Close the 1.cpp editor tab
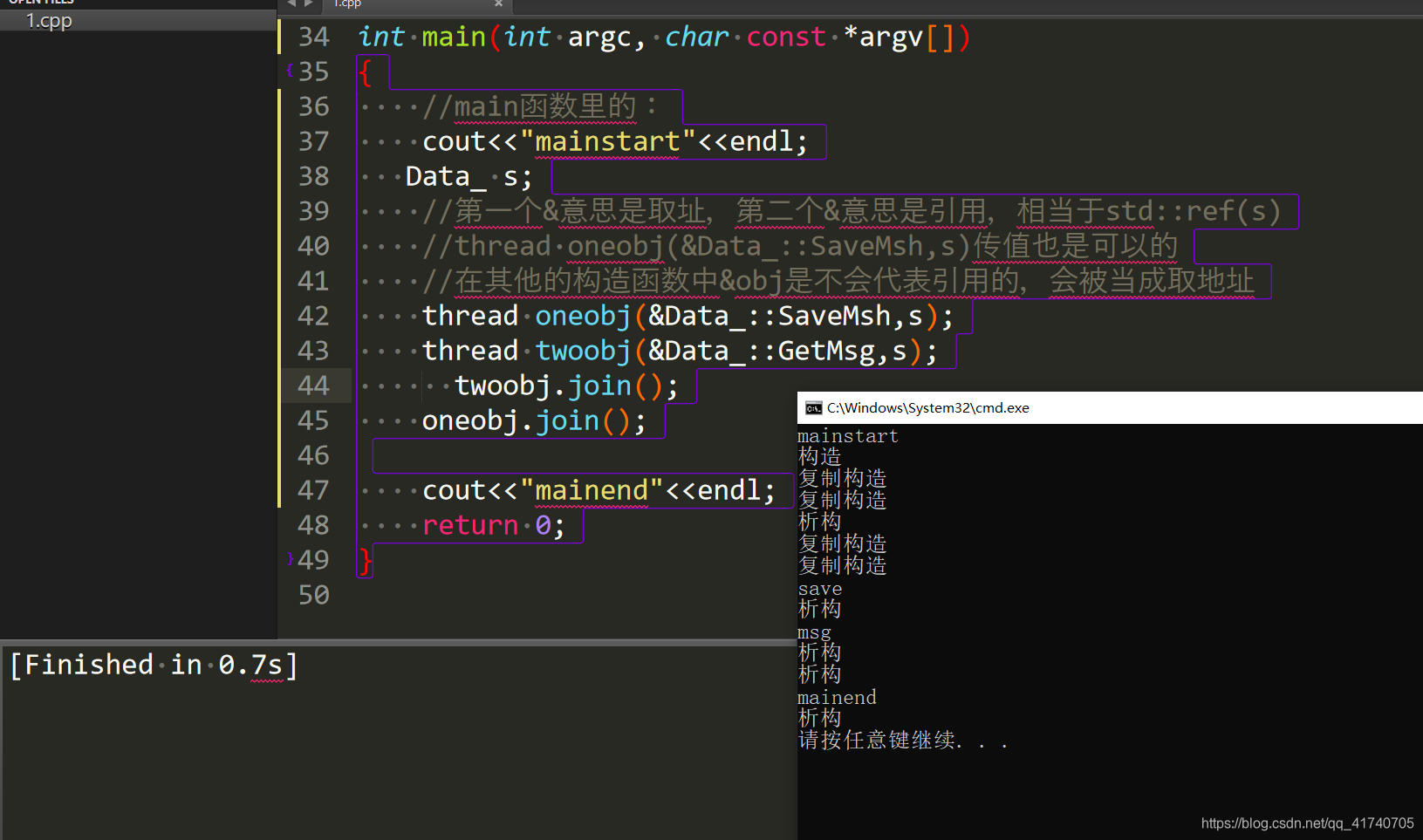The width and height of the screenshot is (1423, 840). (499, 3)
